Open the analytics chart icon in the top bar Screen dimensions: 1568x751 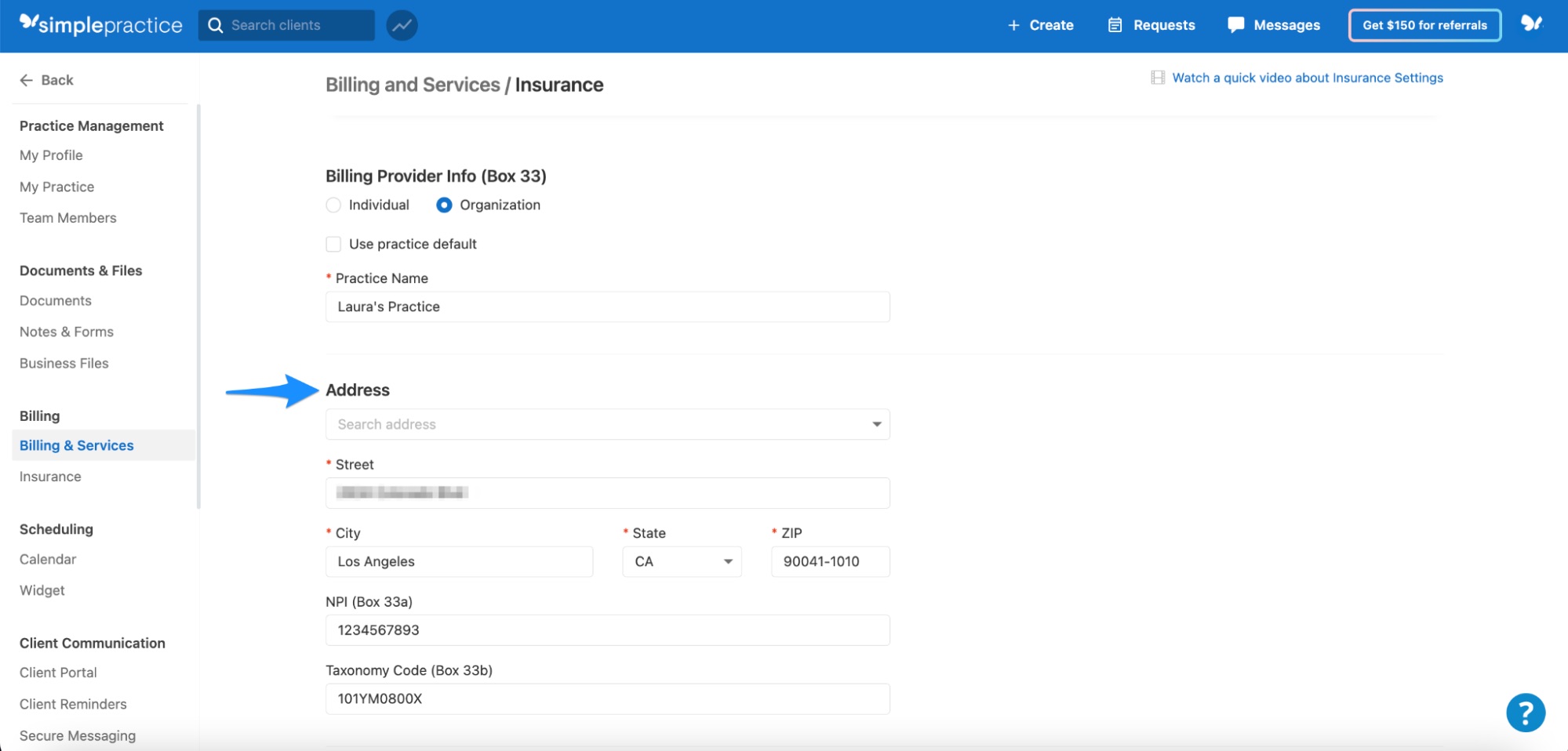pyautogui.click(x=402, y=24)
